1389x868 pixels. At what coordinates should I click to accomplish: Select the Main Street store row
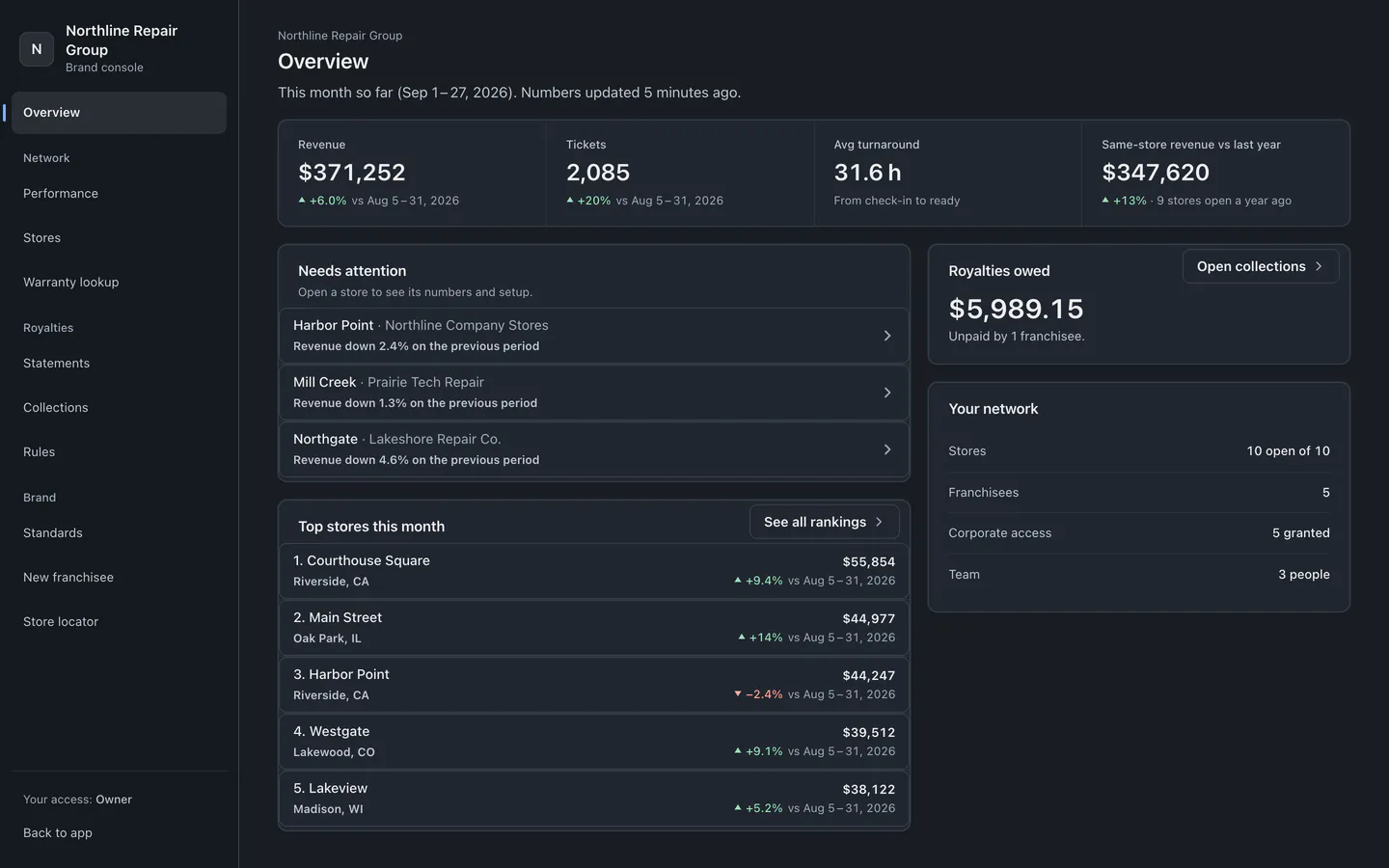pyautogui.click(x=594, y=628)
